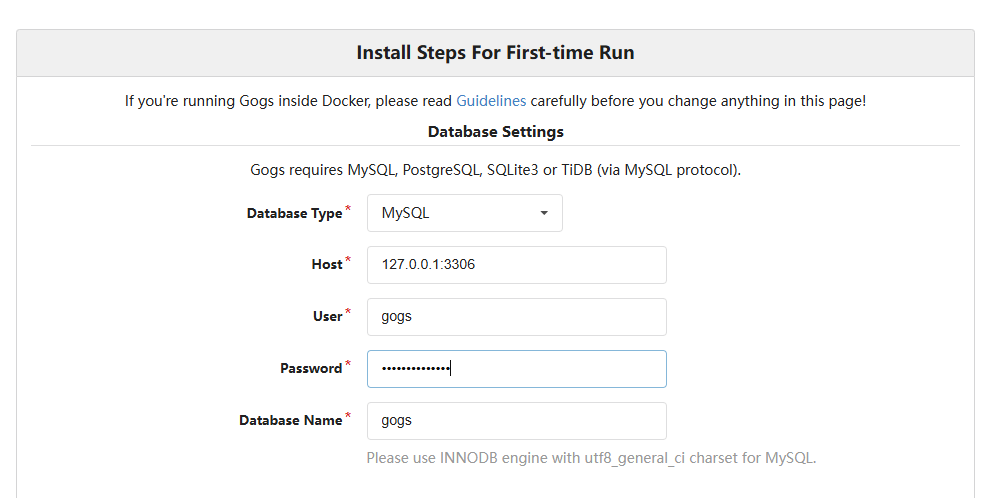Open the Guidelines link
Viewport: 988px width, 498px height.
coord(491,101)
